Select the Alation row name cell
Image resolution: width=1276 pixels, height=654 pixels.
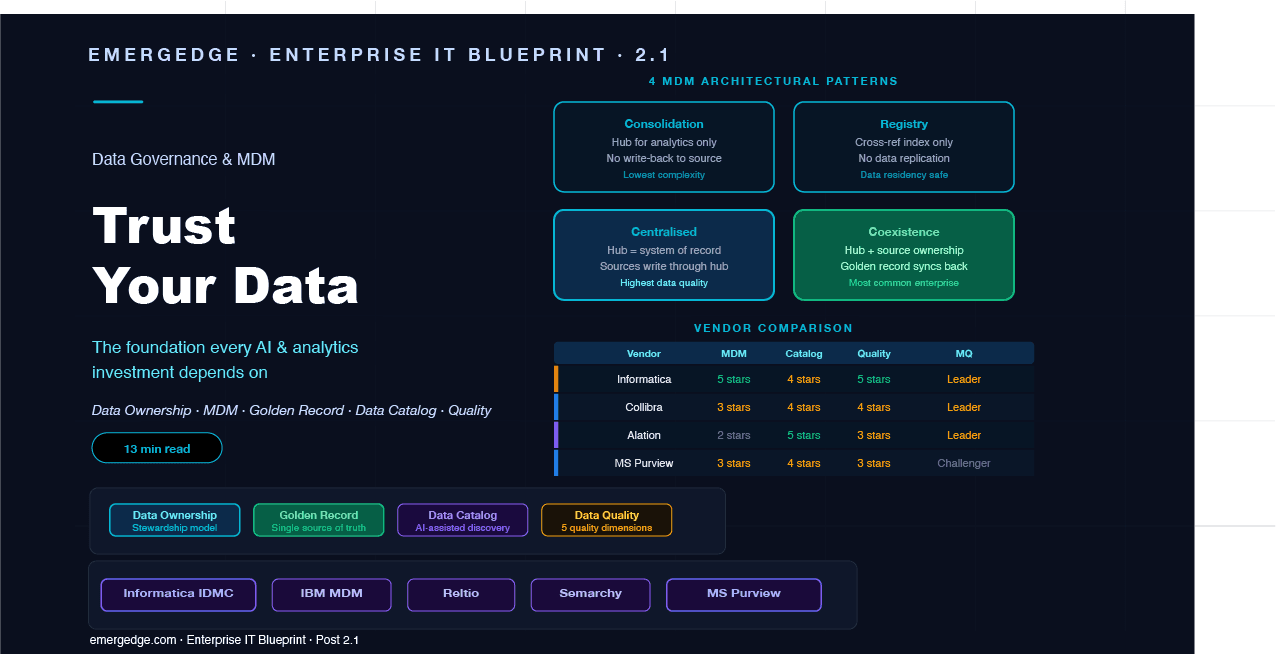click(644, 436)
